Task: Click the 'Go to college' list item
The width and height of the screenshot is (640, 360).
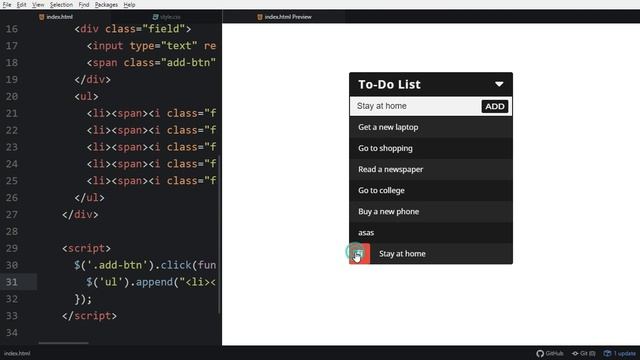Action: coord(431,190)
